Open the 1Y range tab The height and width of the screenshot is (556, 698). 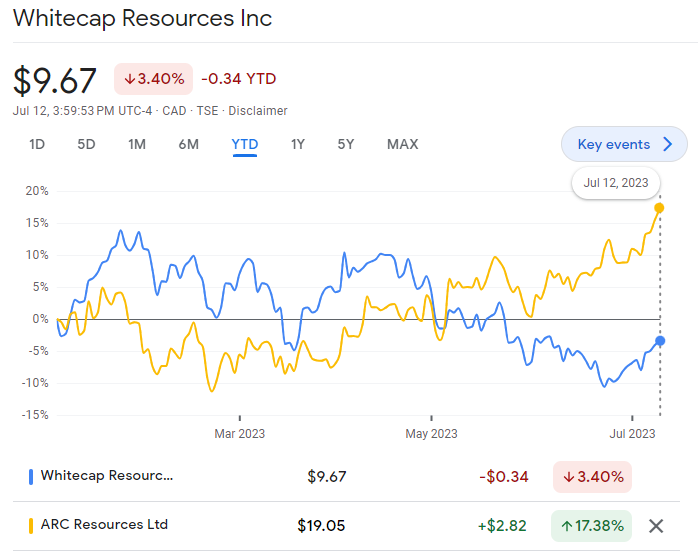point(298,144)
